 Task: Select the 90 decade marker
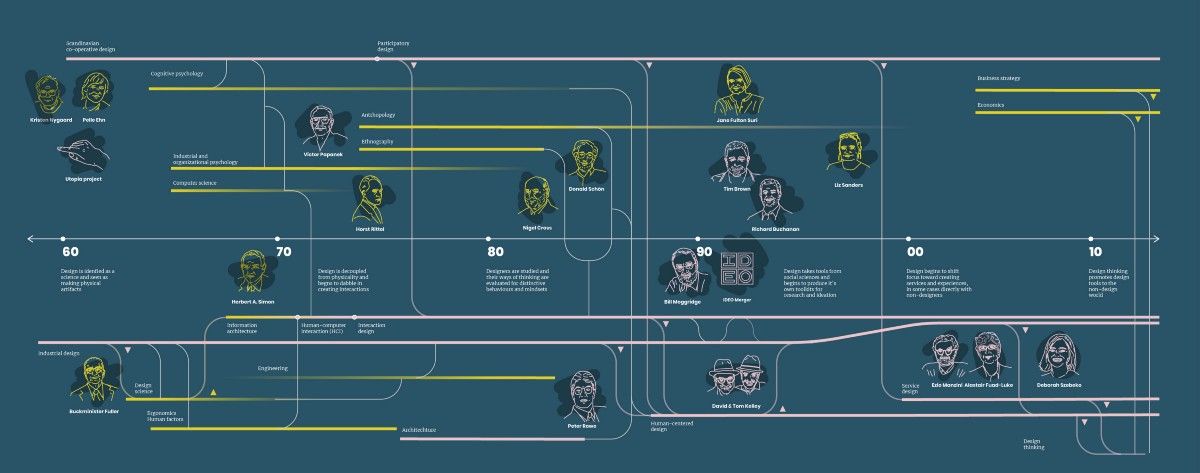pyautogui.click(x=704, y=252)
